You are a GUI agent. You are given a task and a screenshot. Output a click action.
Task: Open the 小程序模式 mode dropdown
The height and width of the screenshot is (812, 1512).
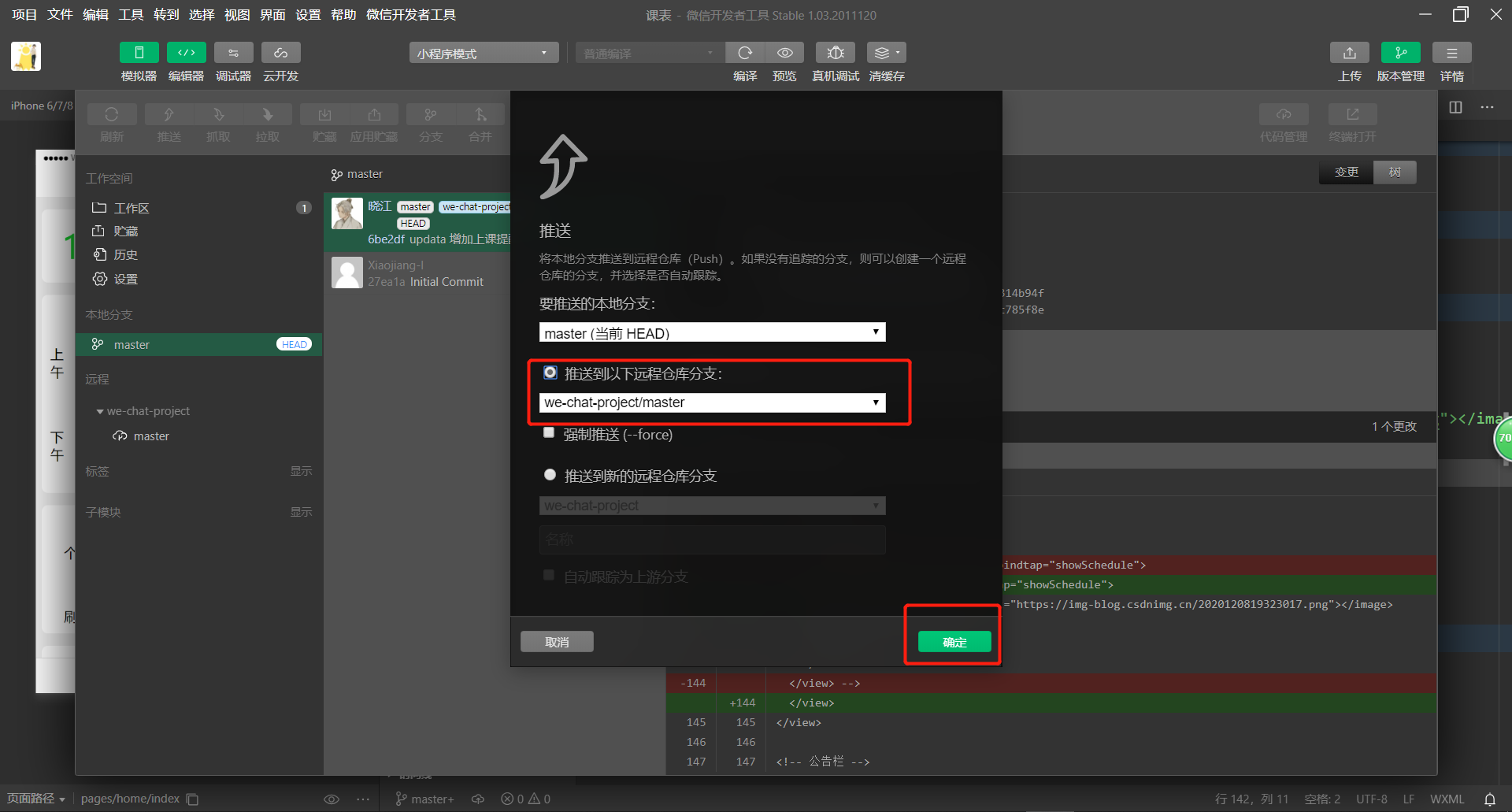(484, 53)
